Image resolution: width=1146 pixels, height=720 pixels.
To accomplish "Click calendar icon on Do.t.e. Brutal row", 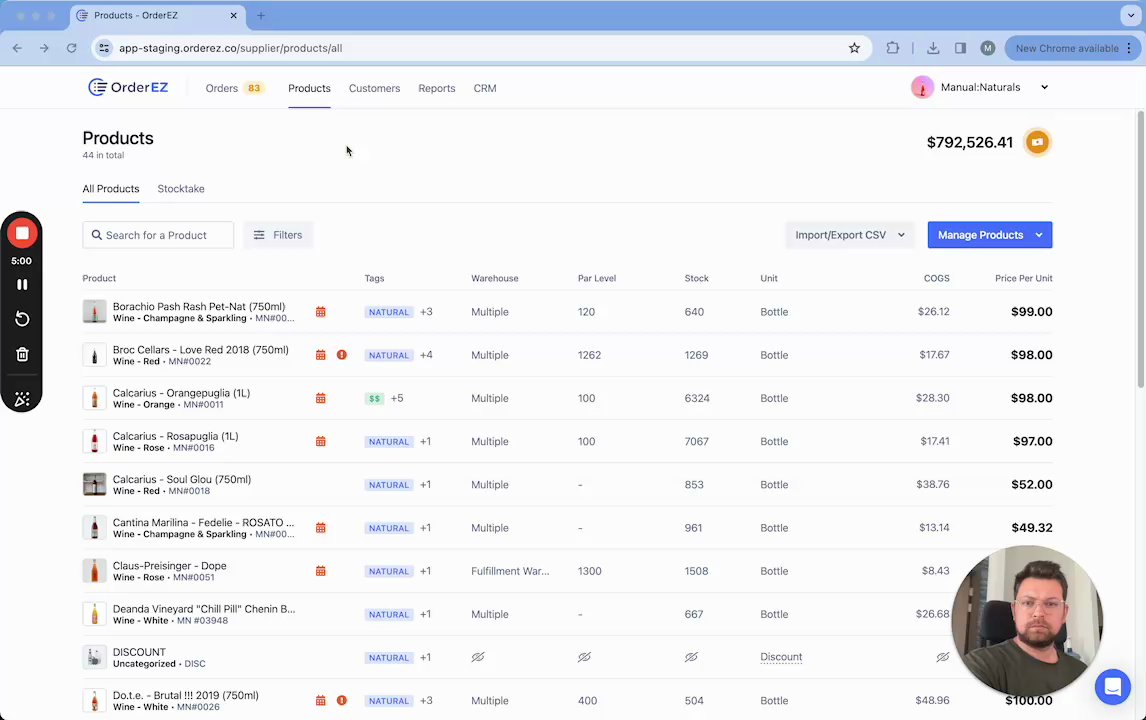I will (320, 700).
